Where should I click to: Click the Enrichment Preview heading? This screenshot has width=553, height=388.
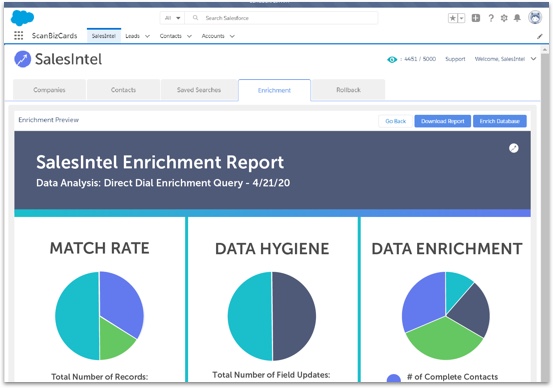point(49,120)
